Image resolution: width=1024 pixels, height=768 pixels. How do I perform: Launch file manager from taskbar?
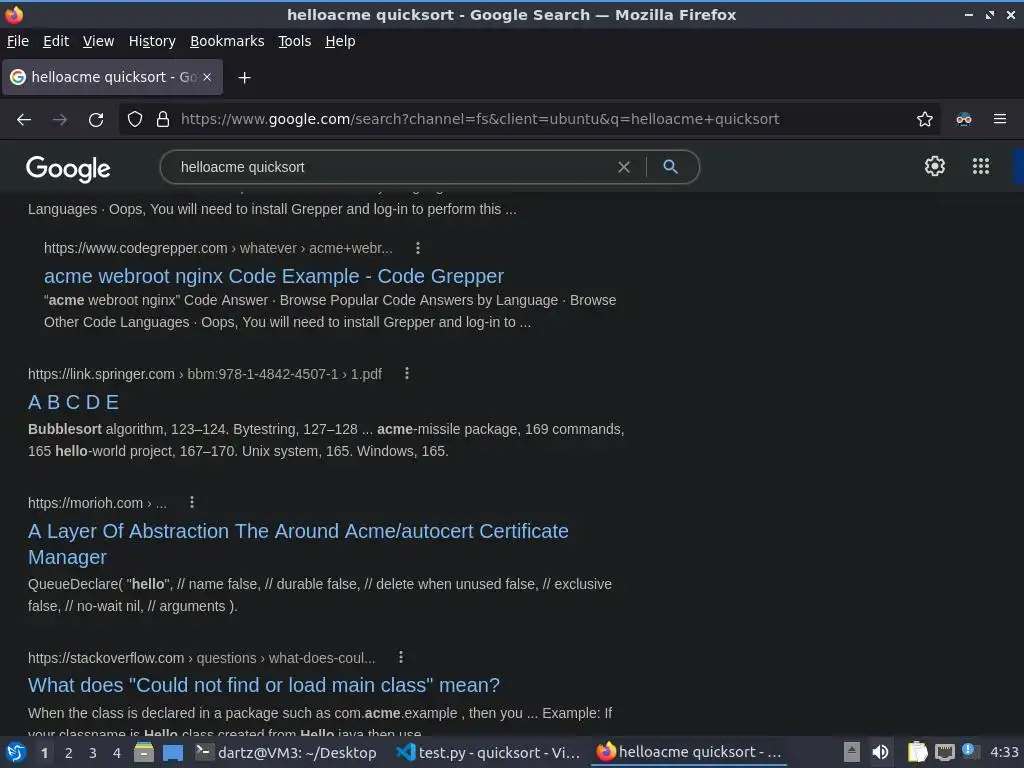click(144, 752)
